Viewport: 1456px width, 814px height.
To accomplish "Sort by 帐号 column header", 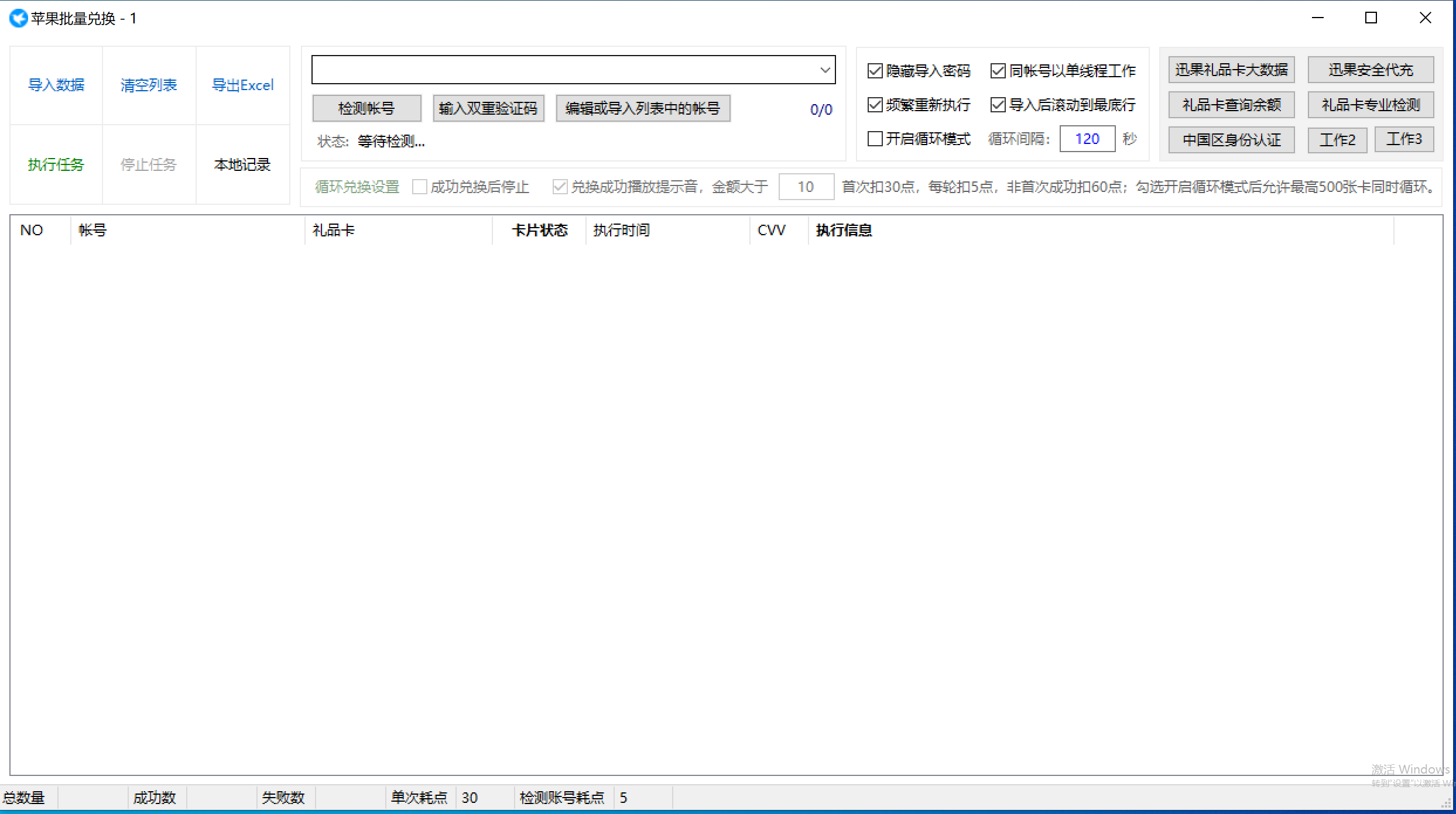I will pyautogui.click(x=187, y=231).
